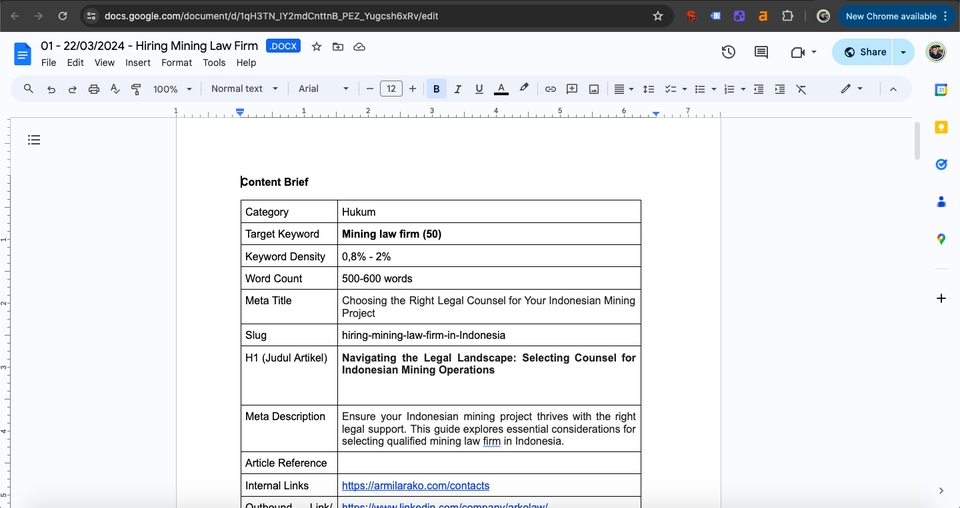The width and height of the screenshot is (960, 508).
Task: Open the Format menu
Action: [x=176, y=63]
